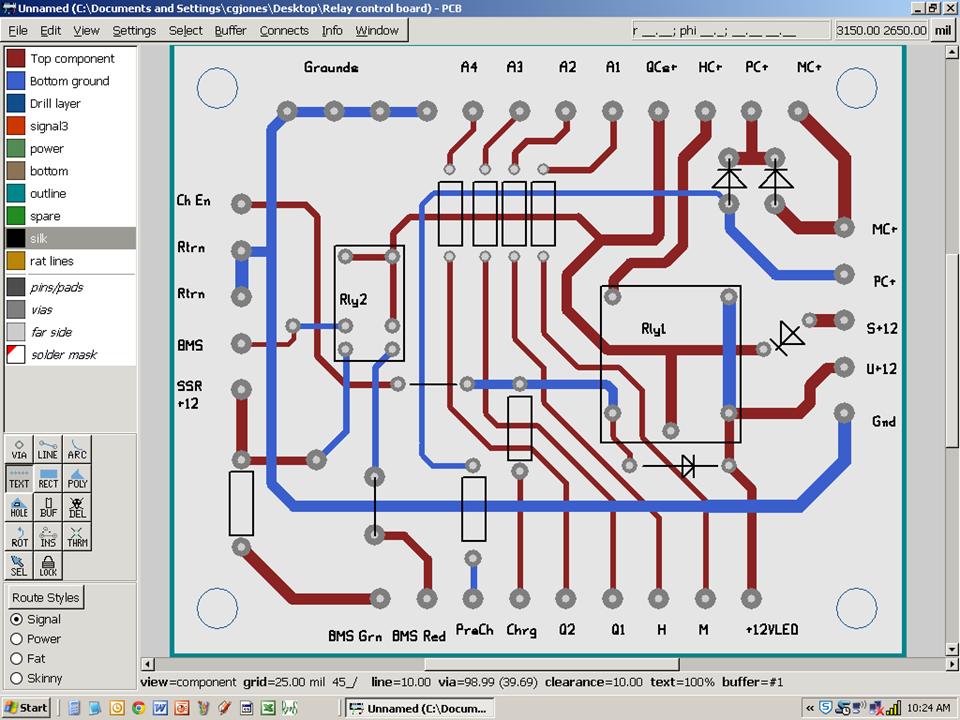960x720 pixels.
Task: Open the Window menu
Action: click(x=377, y=30)
